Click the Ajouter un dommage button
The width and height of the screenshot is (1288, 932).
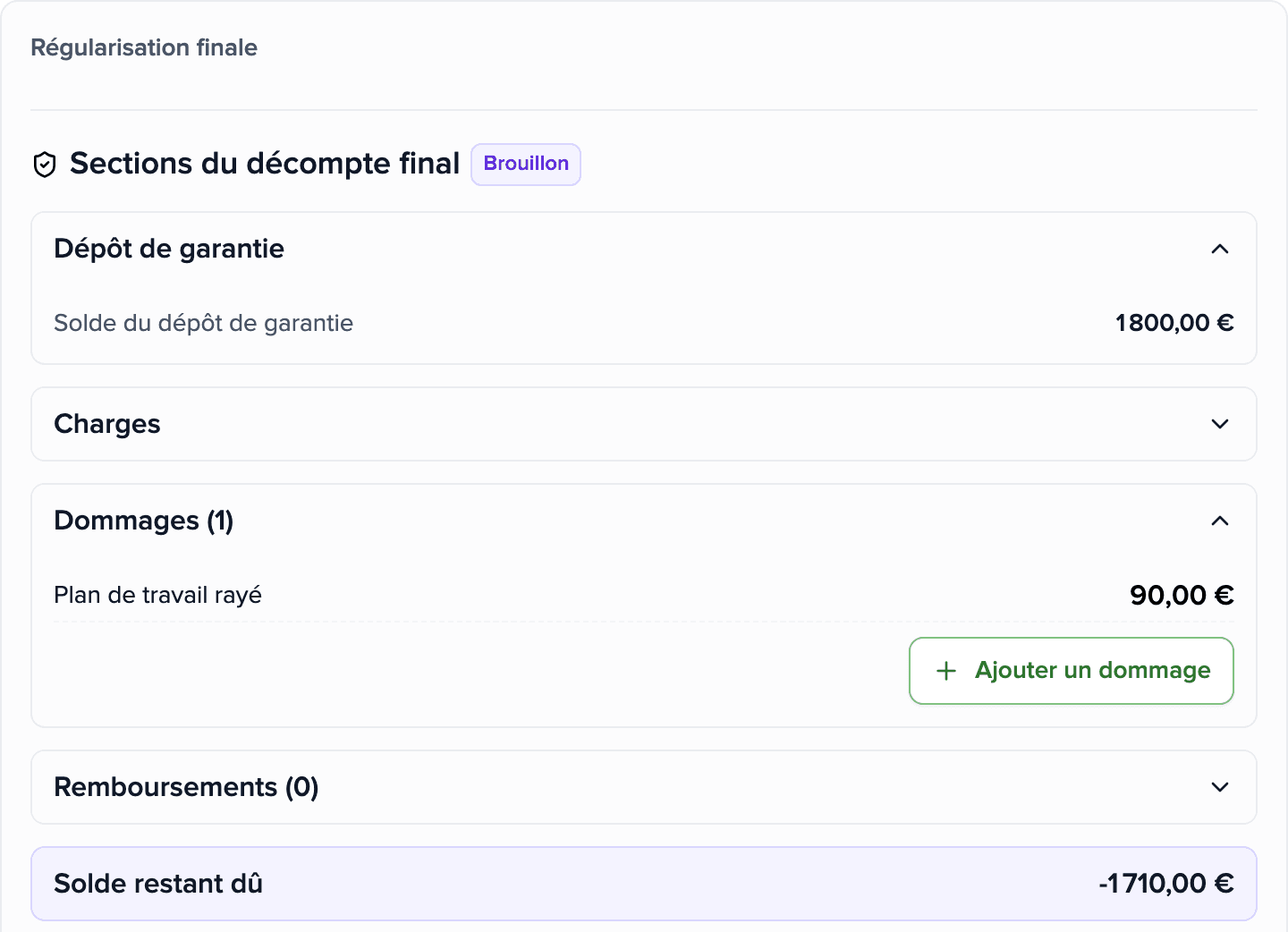click(1072, 671)
